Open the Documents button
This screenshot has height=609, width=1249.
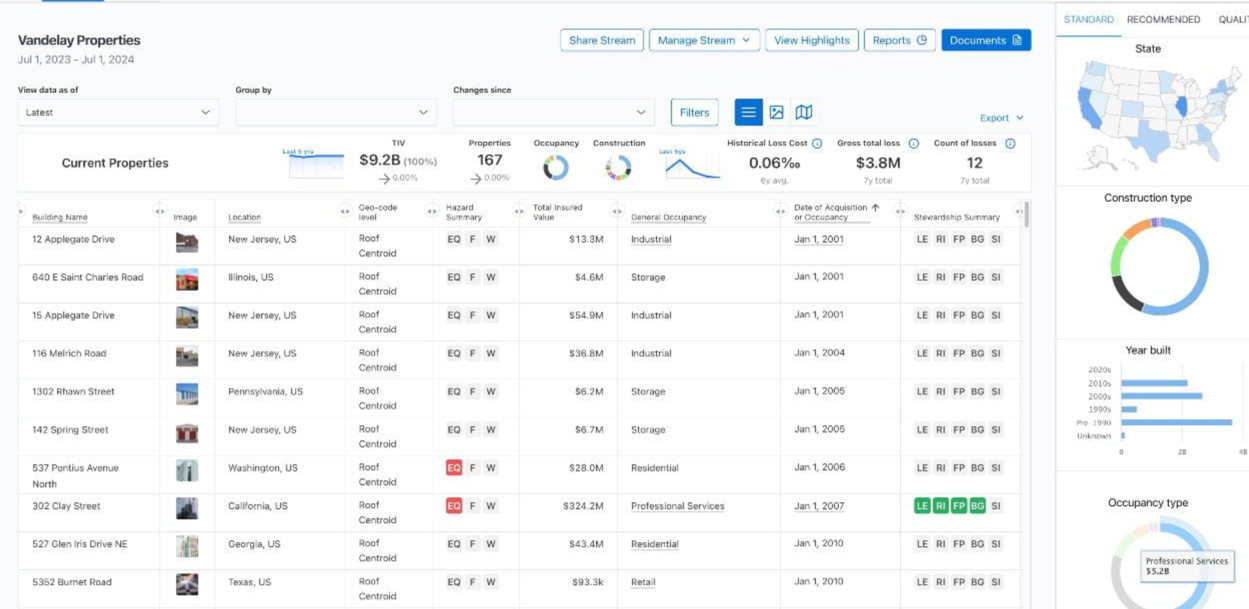pyautogui.click(x=985, y=41)
